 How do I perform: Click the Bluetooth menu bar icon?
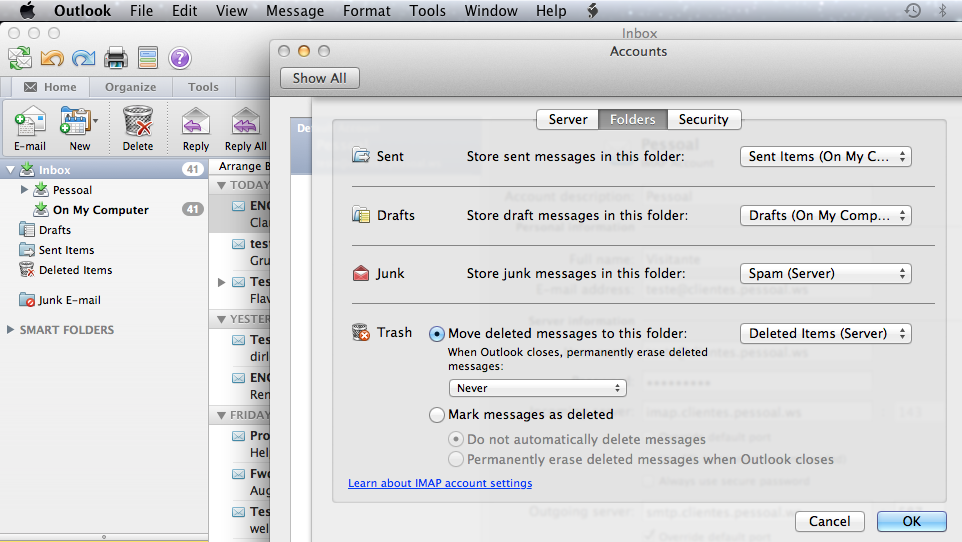coord(943,10)
